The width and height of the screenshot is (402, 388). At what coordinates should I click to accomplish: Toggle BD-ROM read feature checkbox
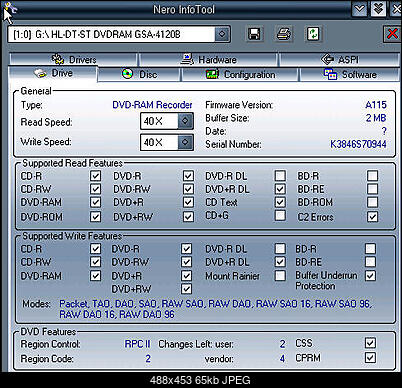(x=372, y=202)
